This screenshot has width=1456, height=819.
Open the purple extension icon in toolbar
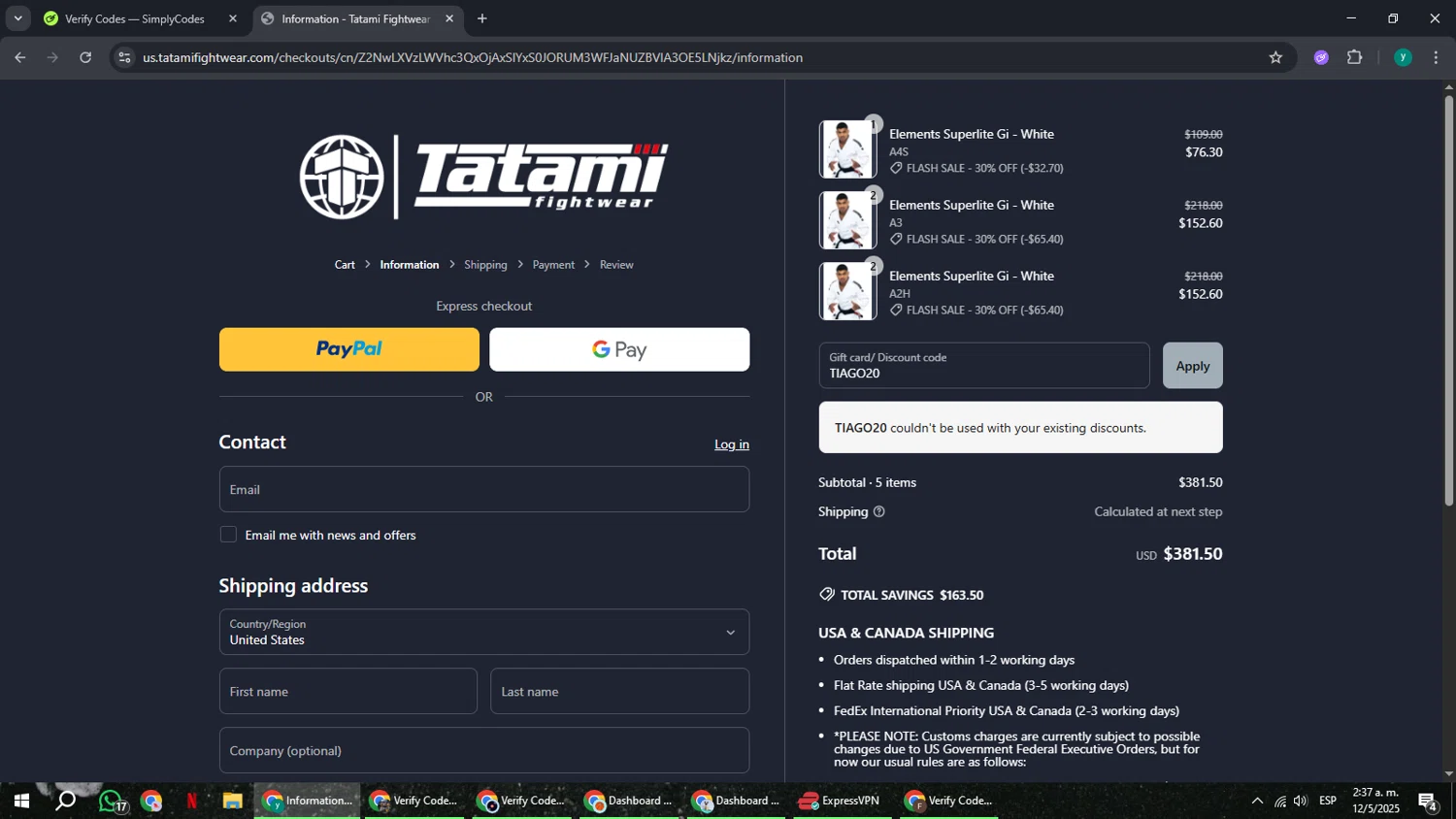1321,57
